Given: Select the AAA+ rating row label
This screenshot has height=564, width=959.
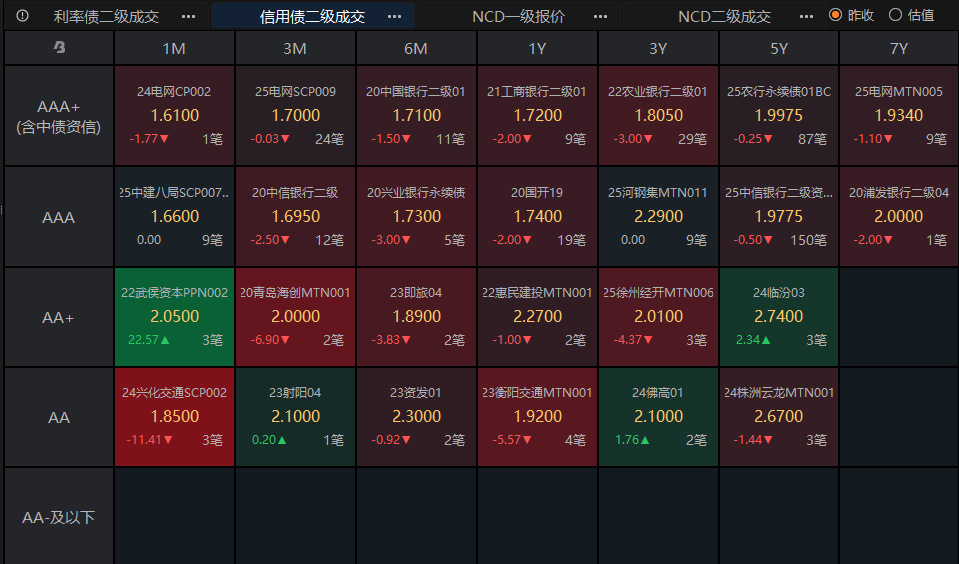Looking at the screenshot, I should pyautogui.click(x=59, y=116).
